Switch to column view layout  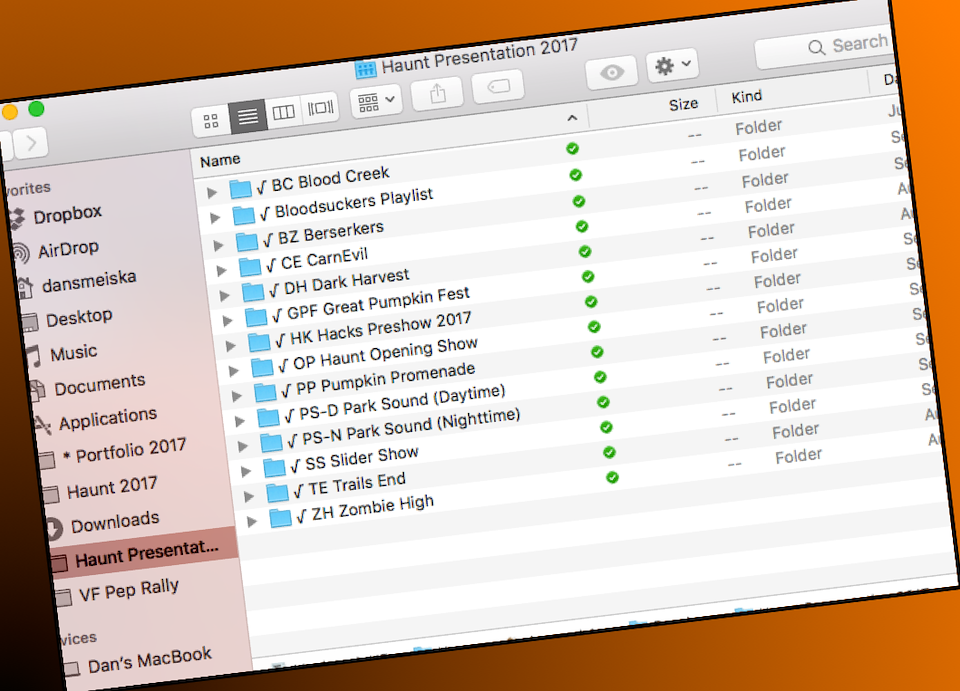[284, 112]
